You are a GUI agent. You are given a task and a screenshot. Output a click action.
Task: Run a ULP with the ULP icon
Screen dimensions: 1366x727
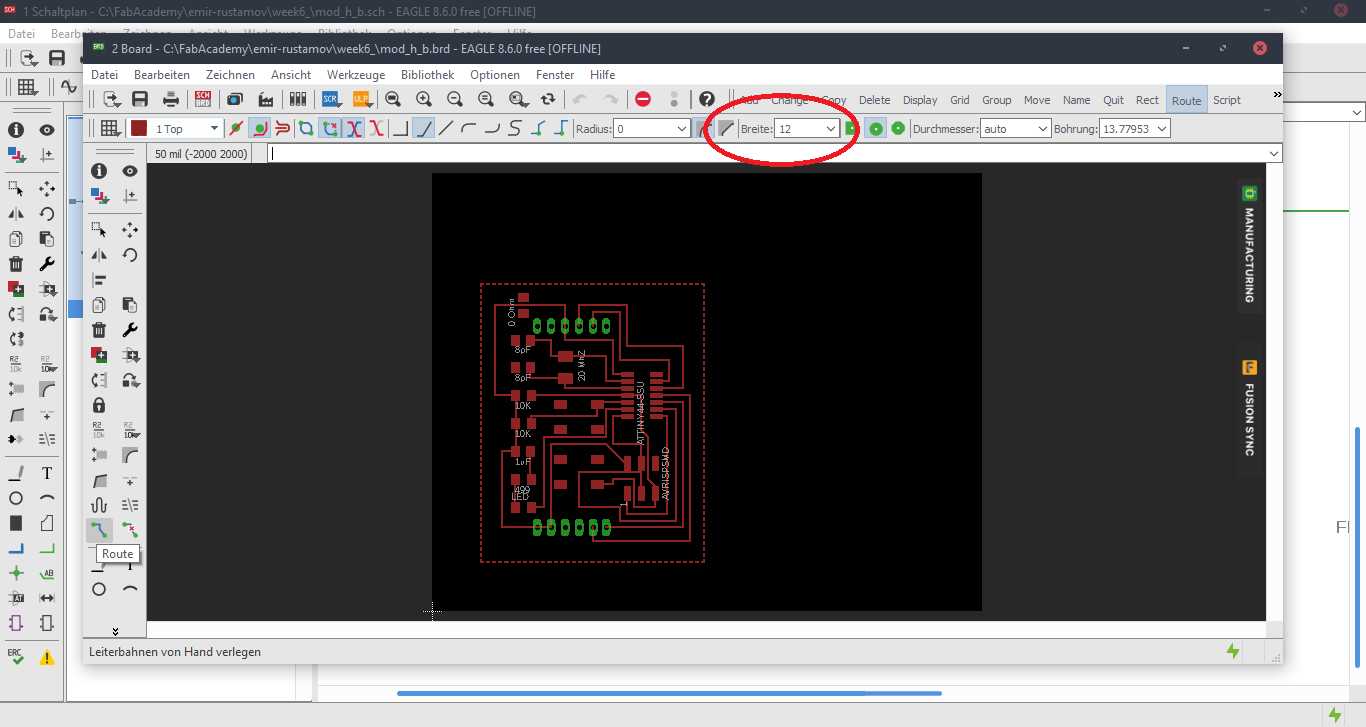pyautogui.click(x=361, y=99)
